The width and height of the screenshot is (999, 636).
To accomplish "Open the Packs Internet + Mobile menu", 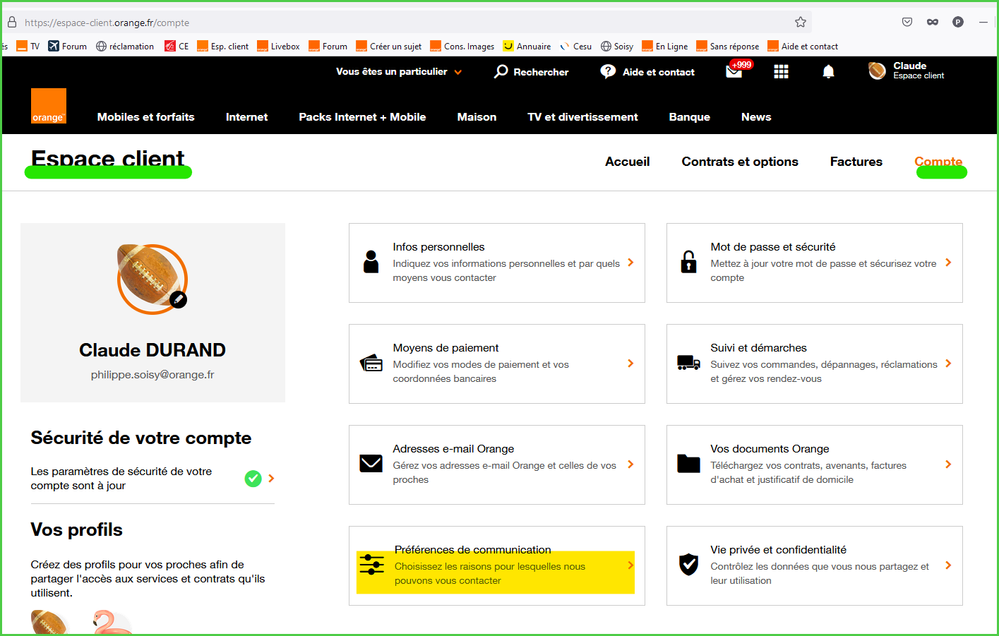I will (x=363, y=117).
